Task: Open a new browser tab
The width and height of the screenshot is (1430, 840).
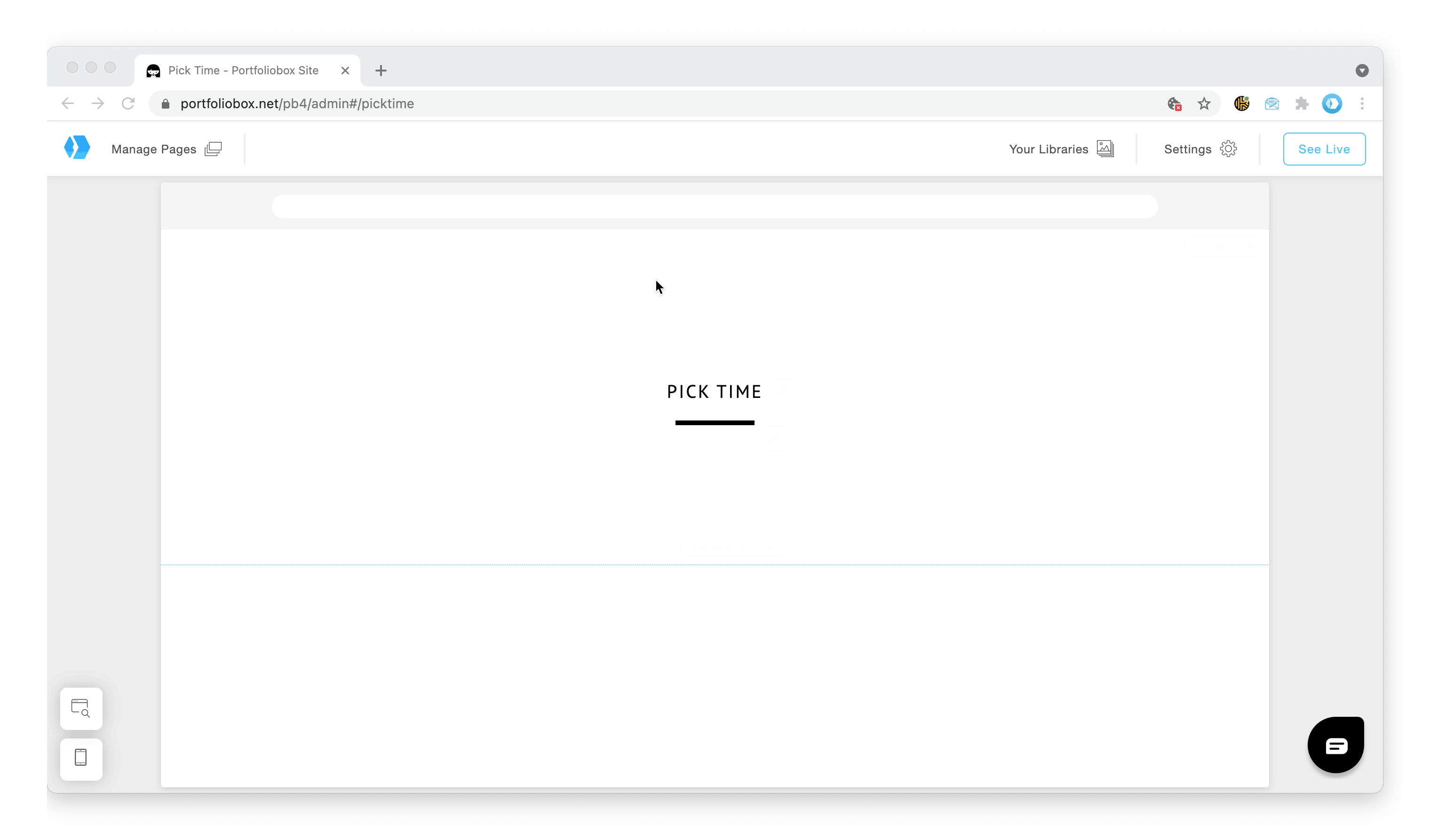Action: click(381, 71)
